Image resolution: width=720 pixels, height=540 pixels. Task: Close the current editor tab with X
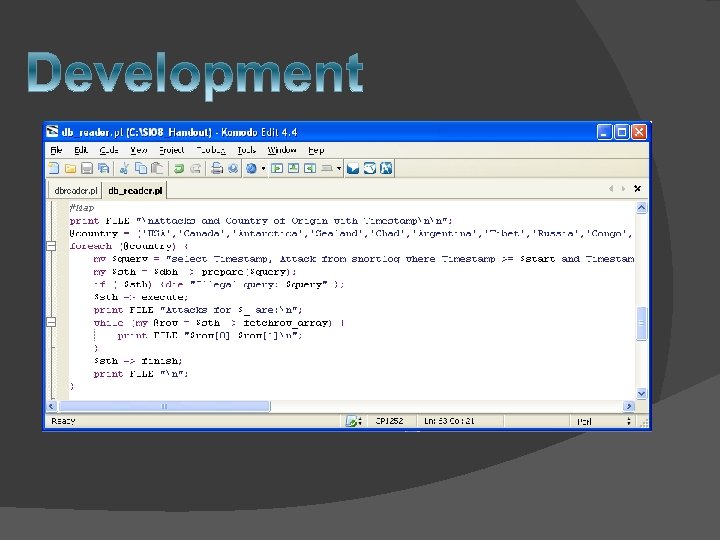click(x=637, y=189)
